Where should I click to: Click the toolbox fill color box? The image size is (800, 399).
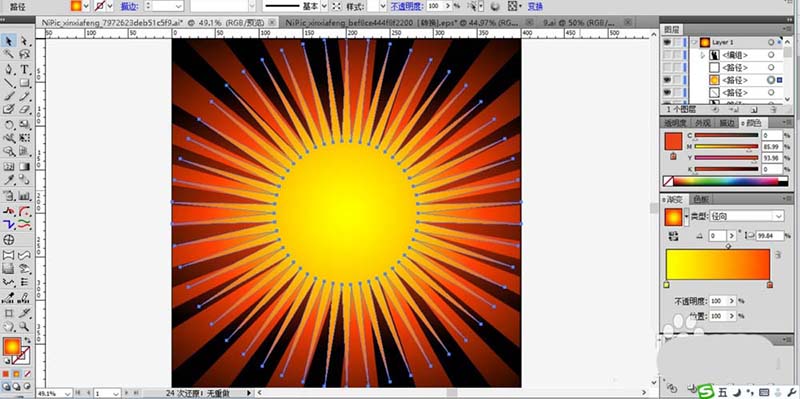(x=11, y=346)
